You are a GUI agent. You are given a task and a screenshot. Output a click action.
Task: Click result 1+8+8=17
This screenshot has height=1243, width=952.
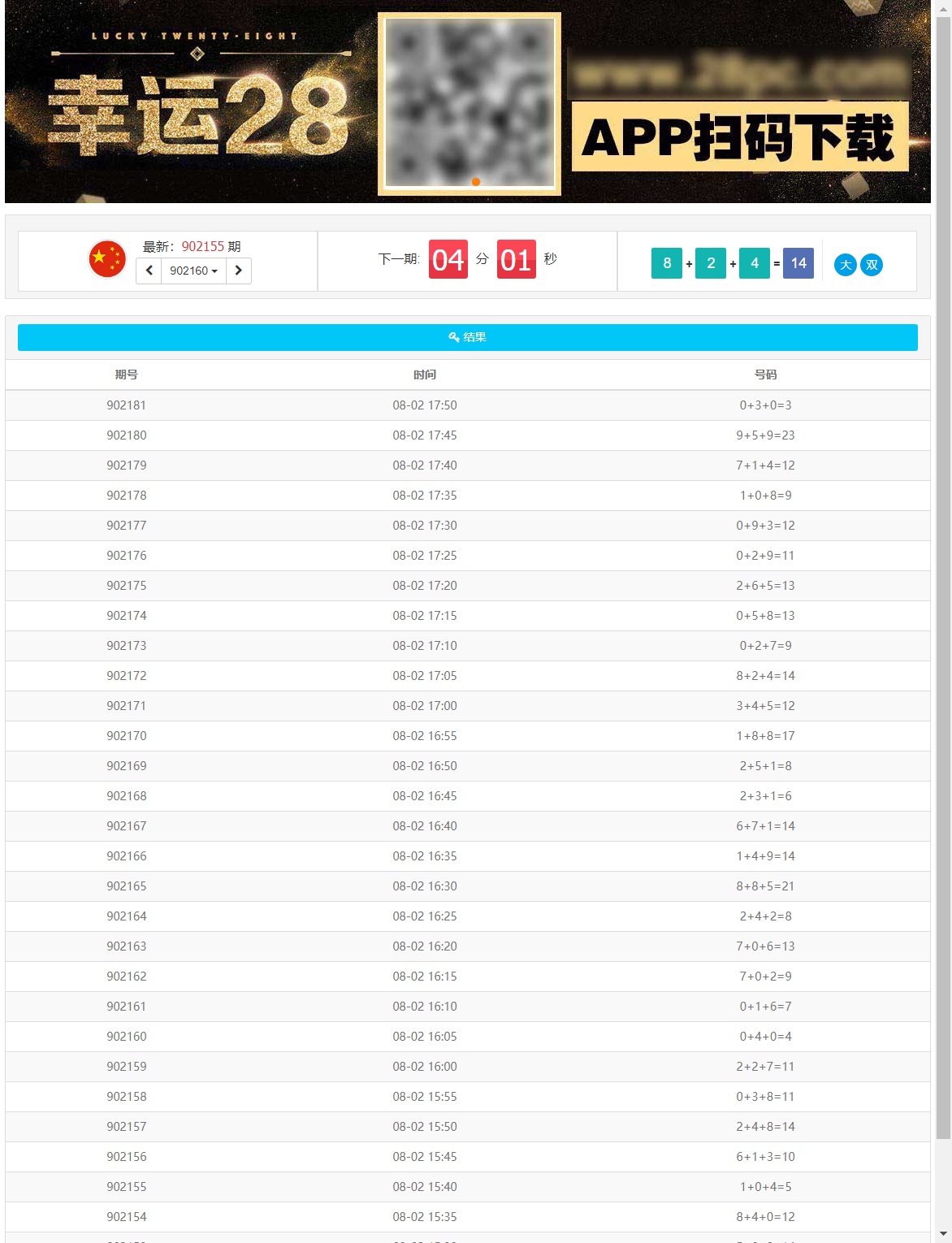point(766,736)
